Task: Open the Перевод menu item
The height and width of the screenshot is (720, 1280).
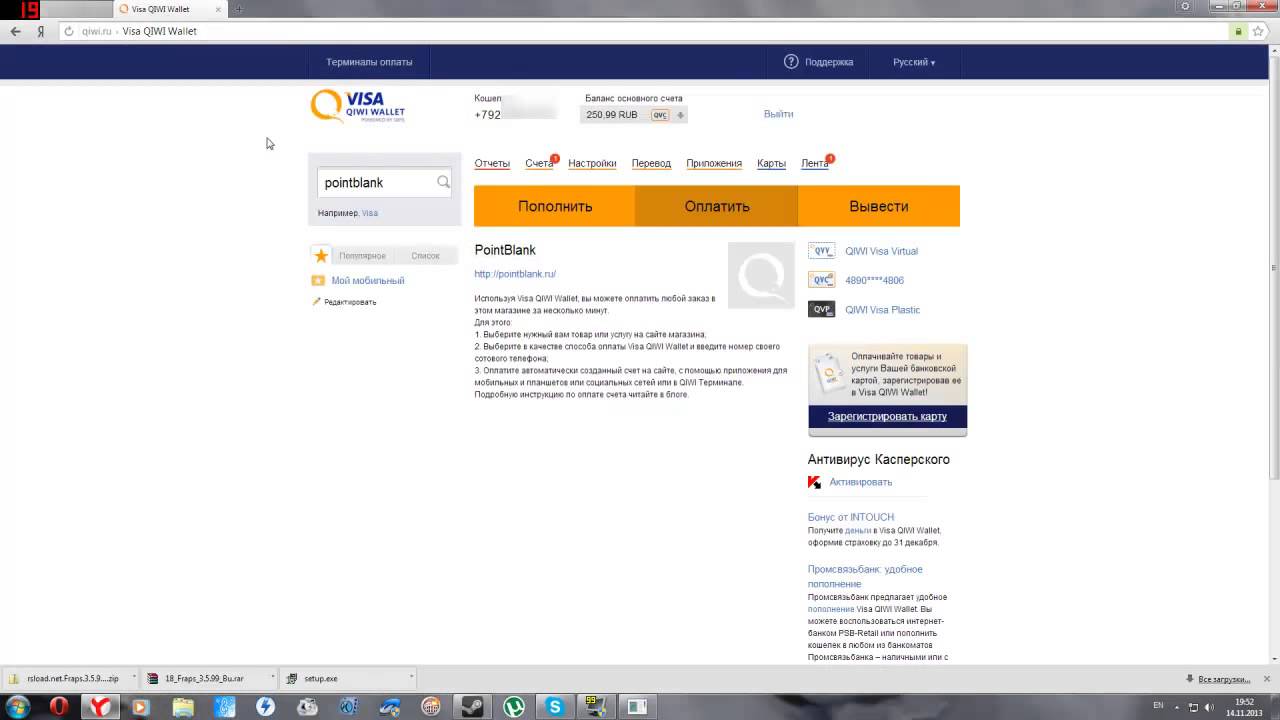Action: [x=651, y=163]
